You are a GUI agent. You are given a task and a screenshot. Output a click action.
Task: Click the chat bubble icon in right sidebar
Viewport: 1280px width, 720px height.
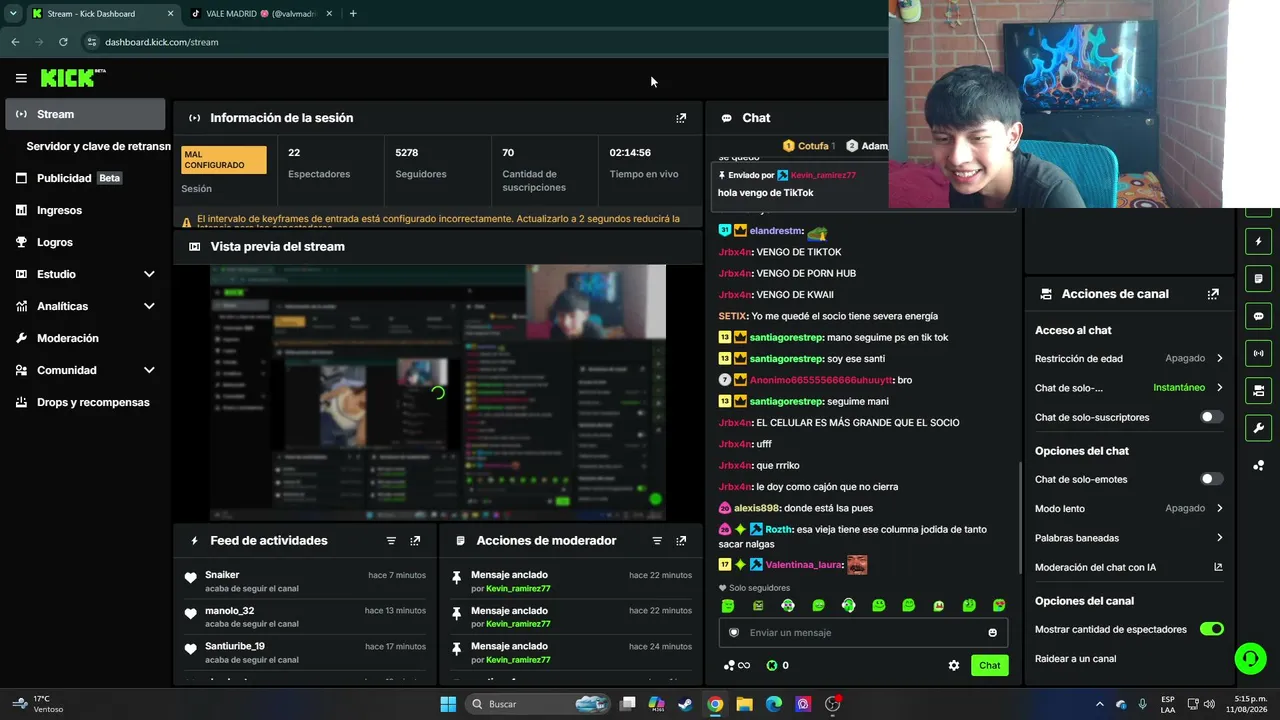point(1258,316)
